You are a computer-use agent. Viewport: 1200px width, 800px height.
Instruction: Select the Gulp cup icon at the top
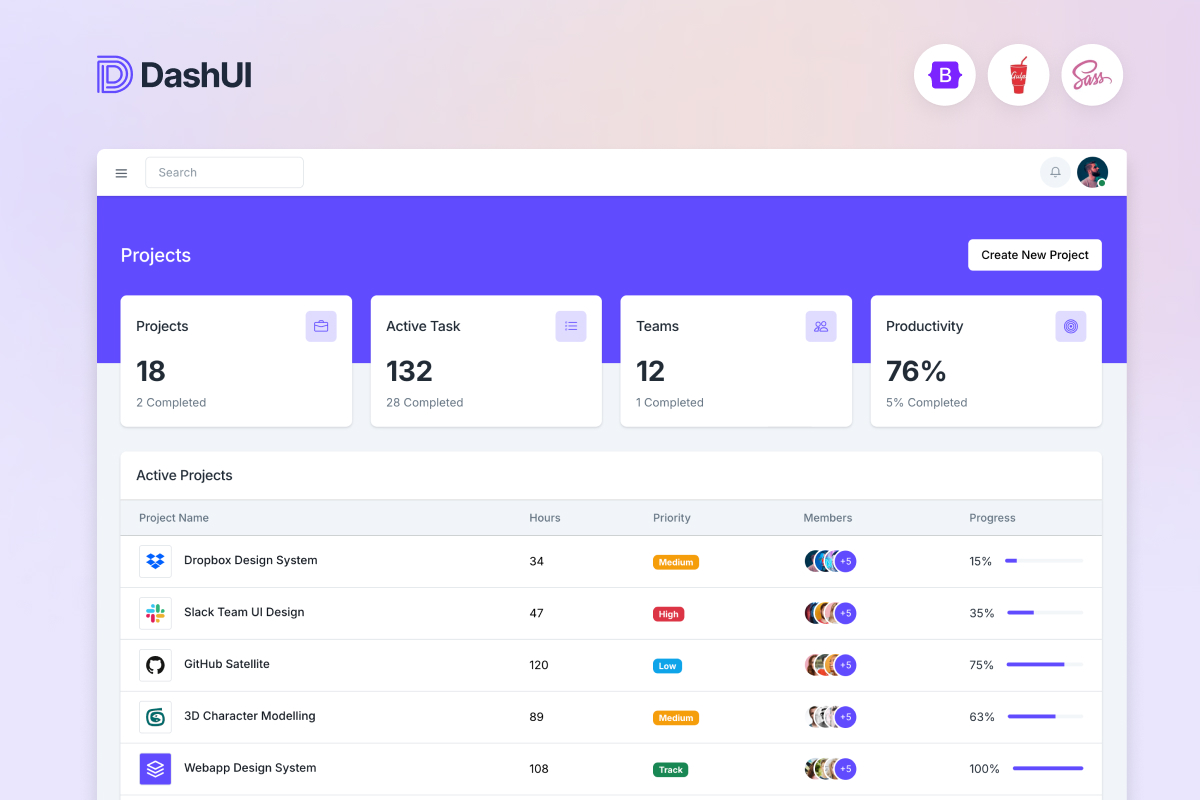1018,75
